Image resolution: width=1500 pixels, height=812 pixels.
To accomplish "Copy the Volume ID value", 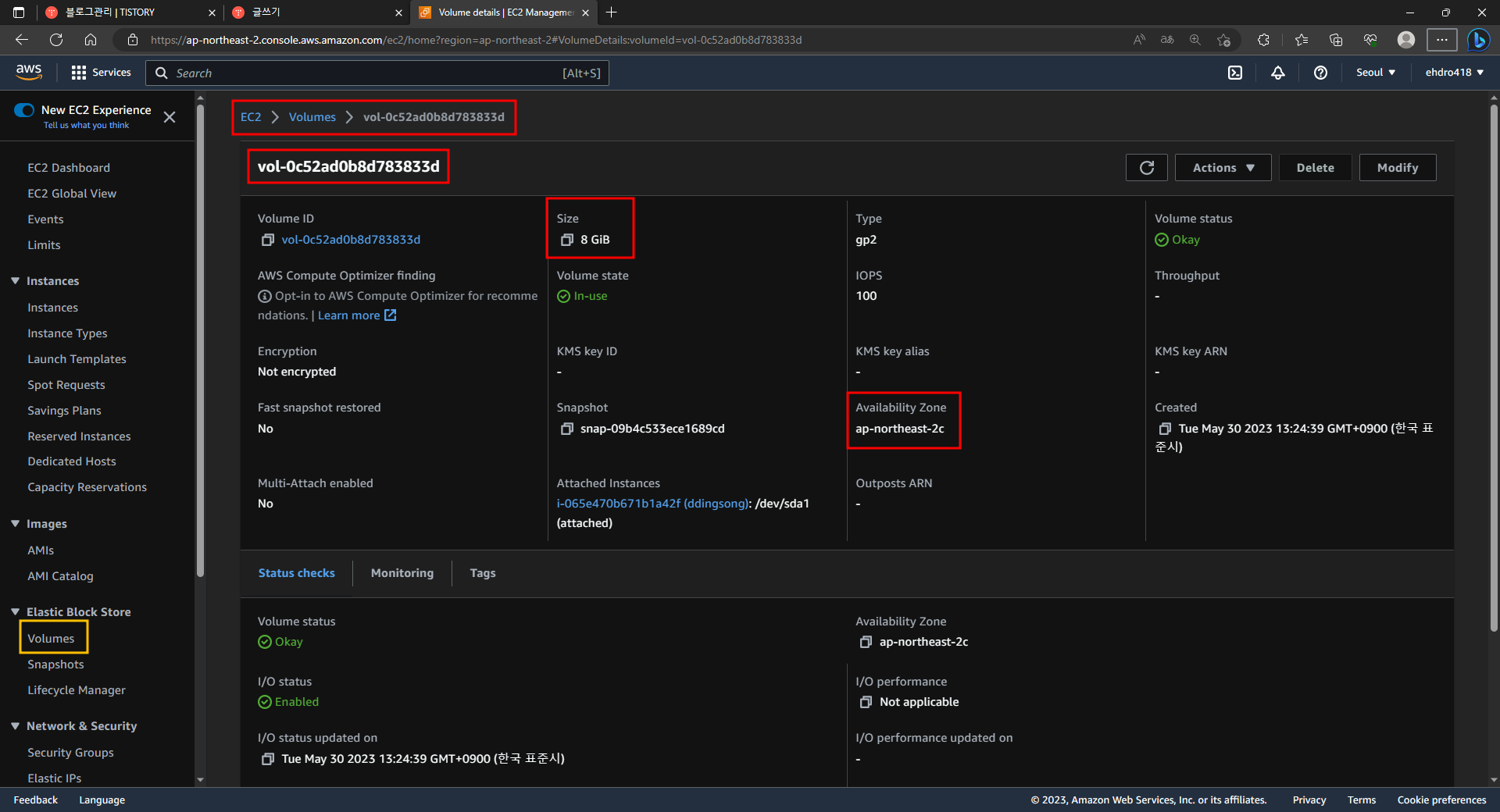I will pyautogui.click(x=268, y=240).
